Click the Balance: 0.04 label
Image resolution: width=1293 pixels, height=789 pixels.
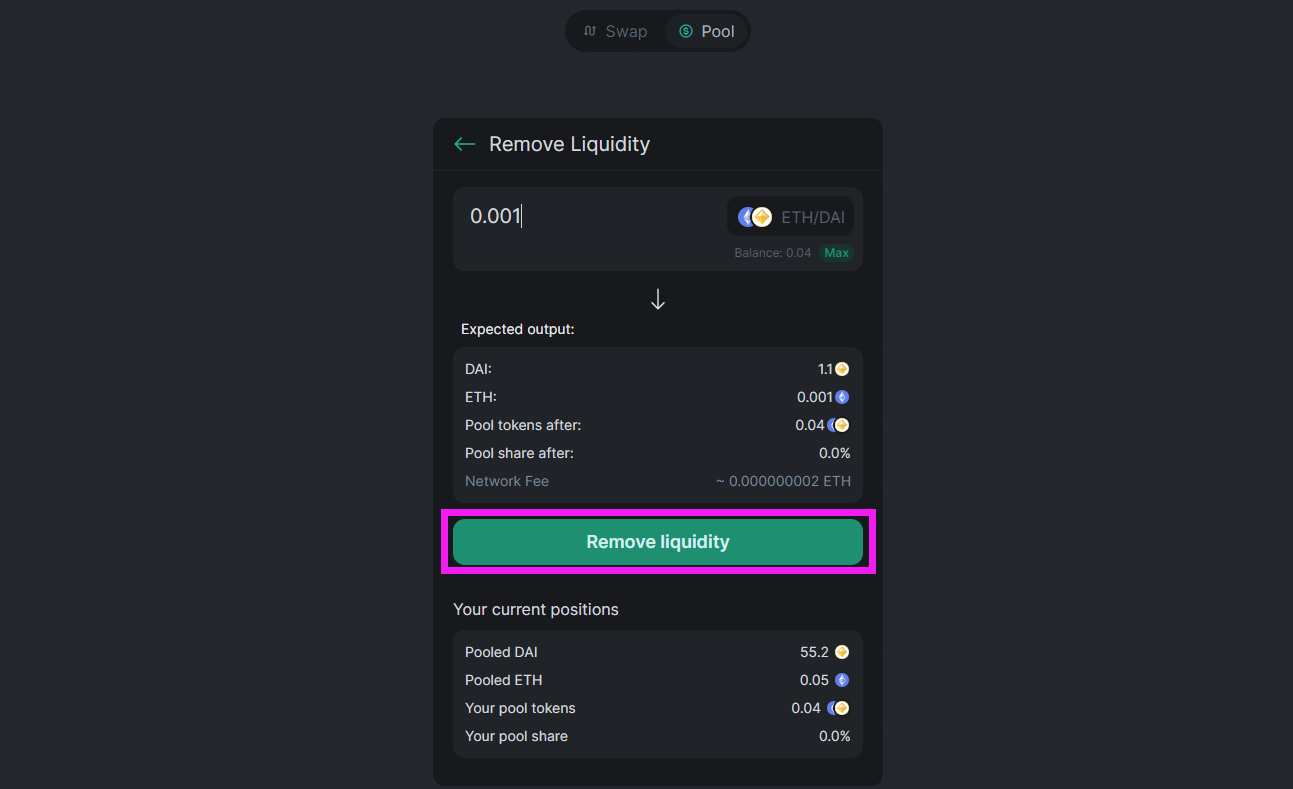[x=772, y=253]
